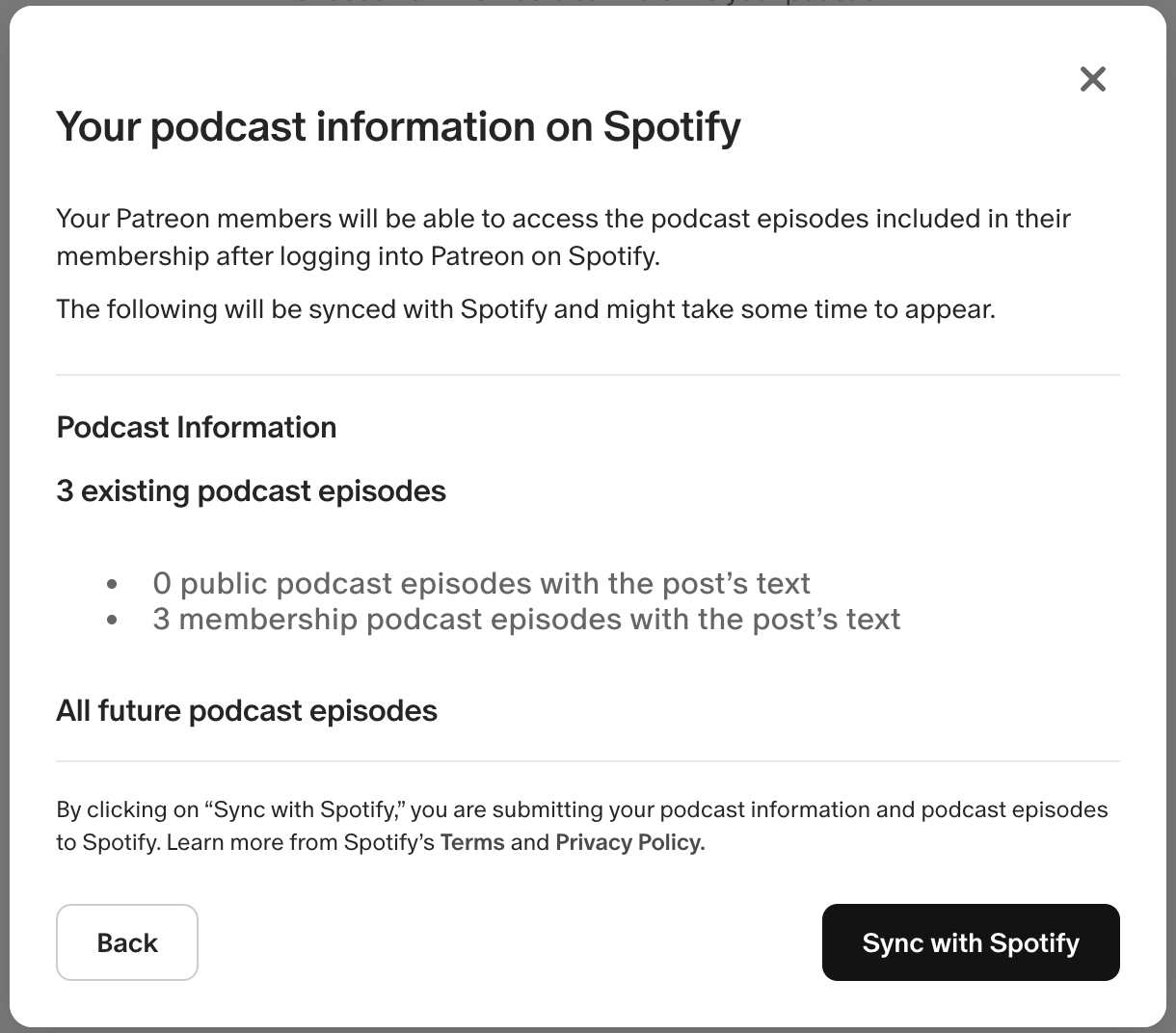Click the Back button
The height and width of the screenshot is (1033, 1176).
(x=127, y=942)
